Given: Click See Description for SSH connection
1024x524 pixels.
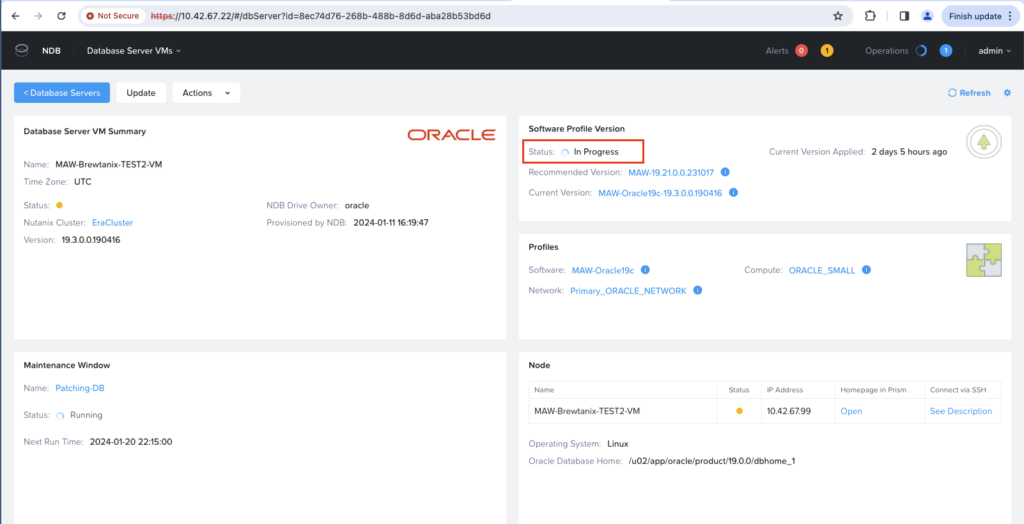Looking at the screenshot, I should coord(961,411).
